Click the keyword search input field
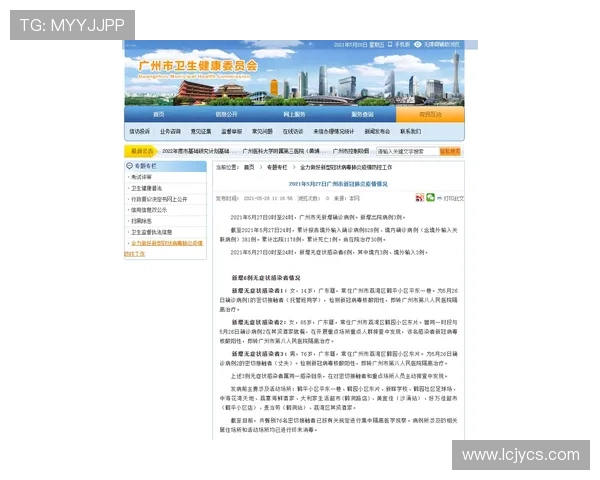 (x=408, y=152)
